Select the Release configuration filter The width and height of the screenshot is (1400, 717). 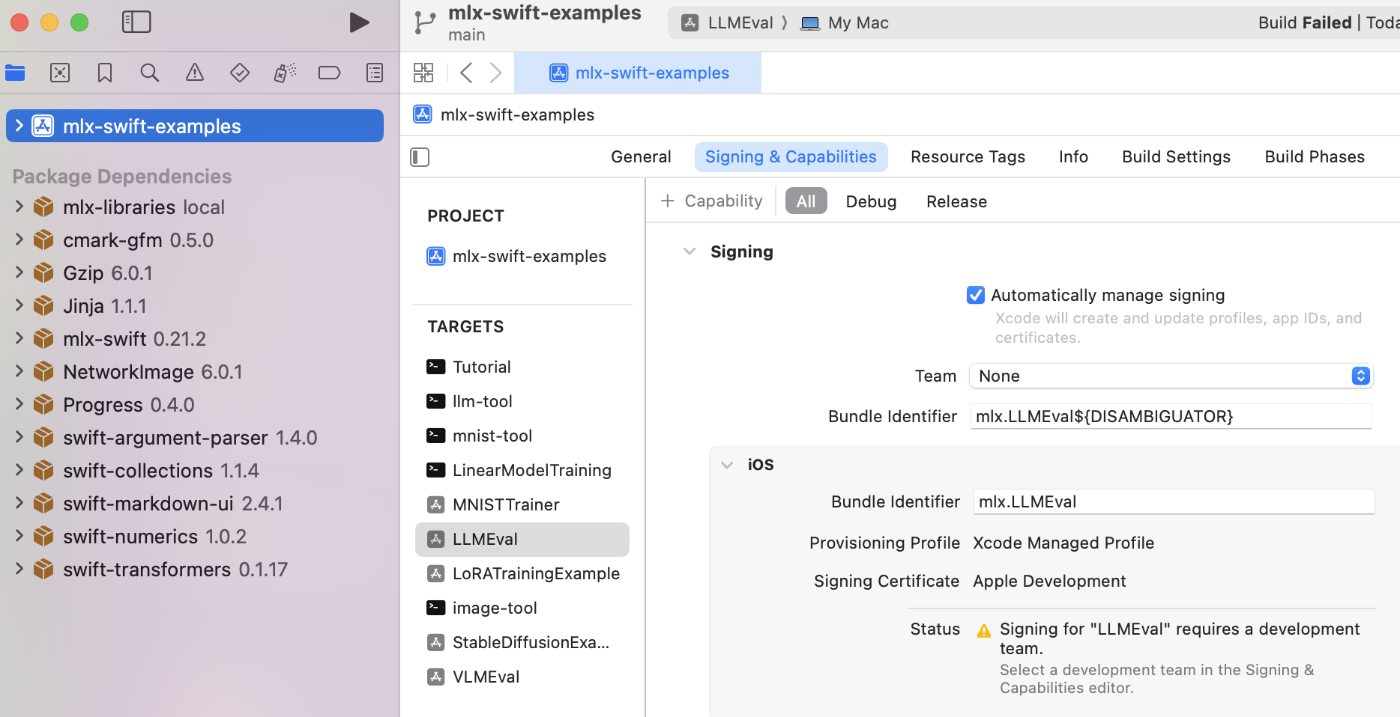[x=956, y=201]
